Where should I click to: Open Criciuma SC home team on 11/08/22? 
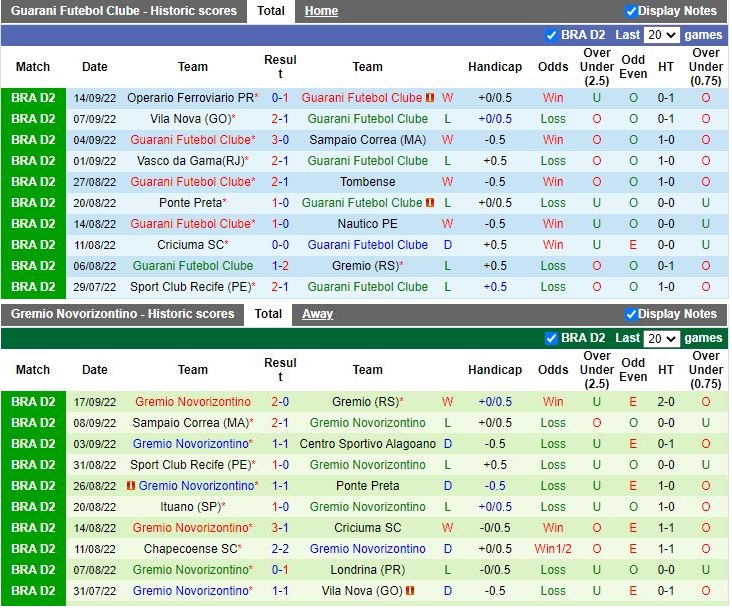click(x=190, y=245)
